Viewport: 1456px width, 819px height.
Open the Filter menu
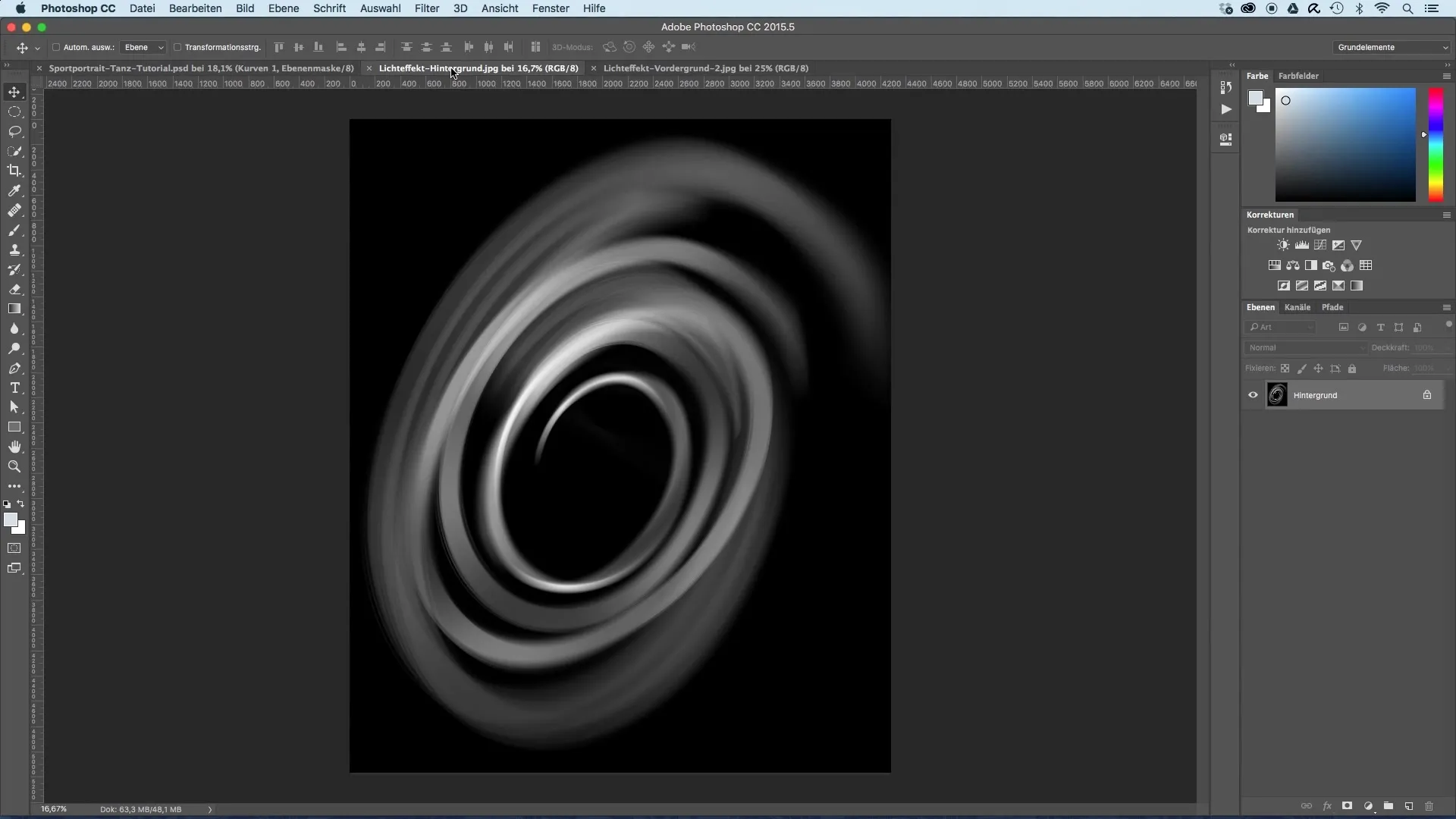[x=427, y=8]
